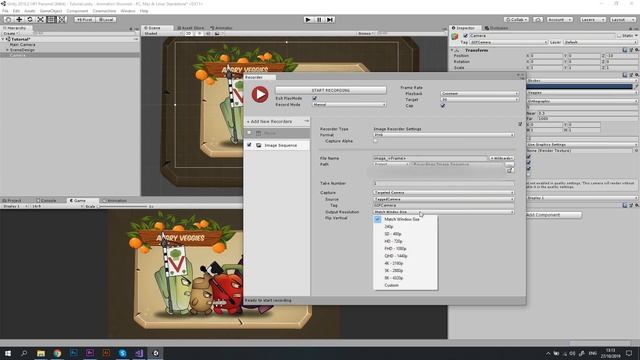This screenshot has width=640, height=360.
Task: Adjust the Game view Scale slider
Action: [x=123, y=207]
